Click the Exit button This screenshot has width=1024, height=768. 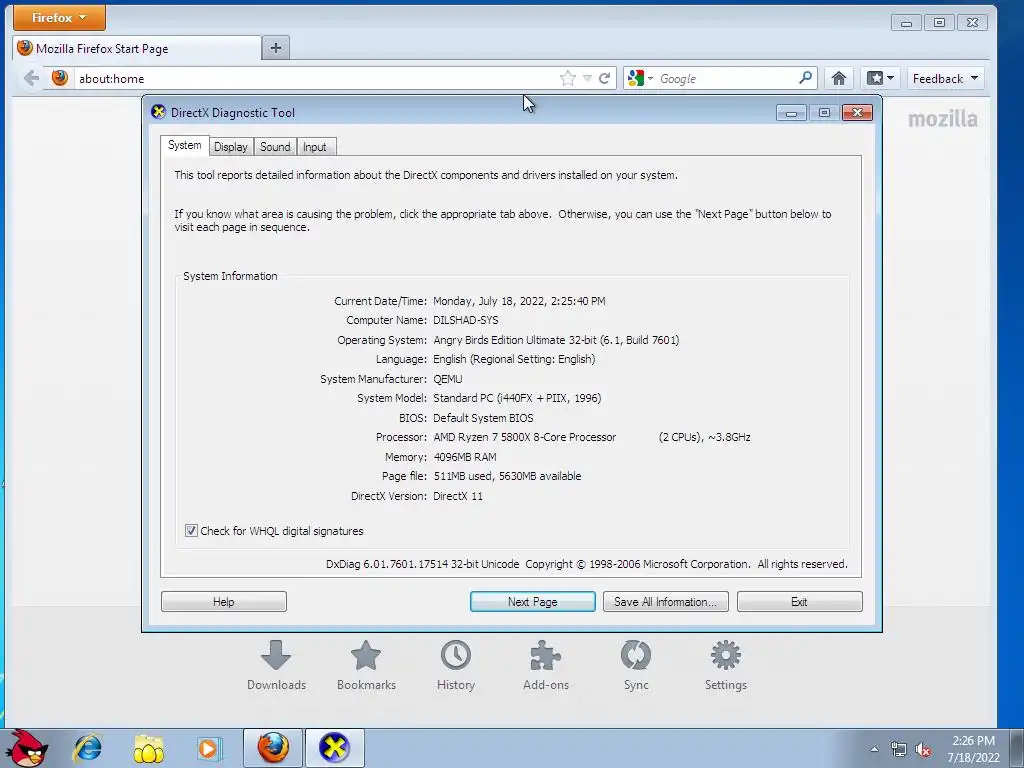coord(799,601)
